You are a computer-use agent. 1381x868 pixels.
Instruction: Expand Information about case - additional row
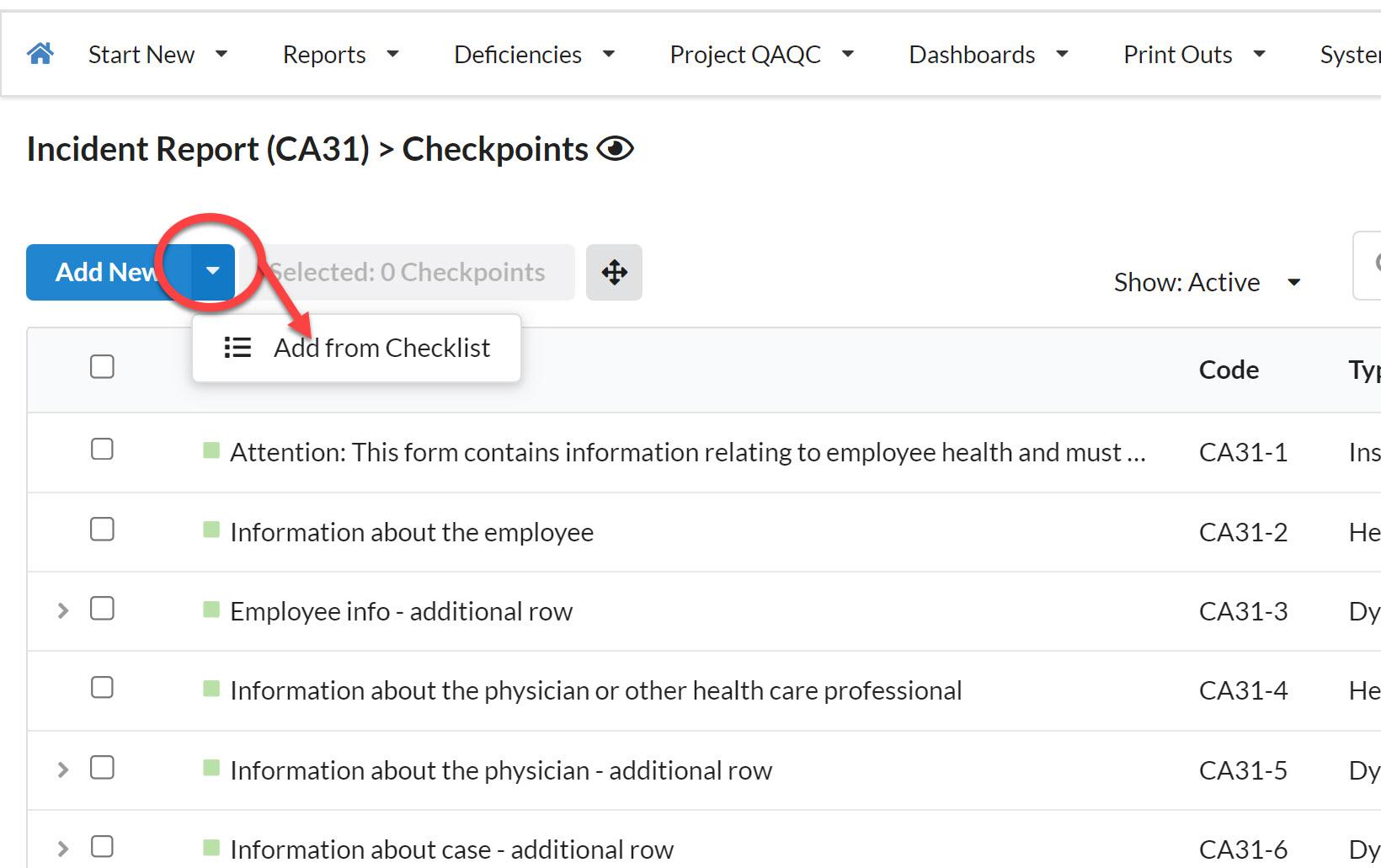click(63, 849)
